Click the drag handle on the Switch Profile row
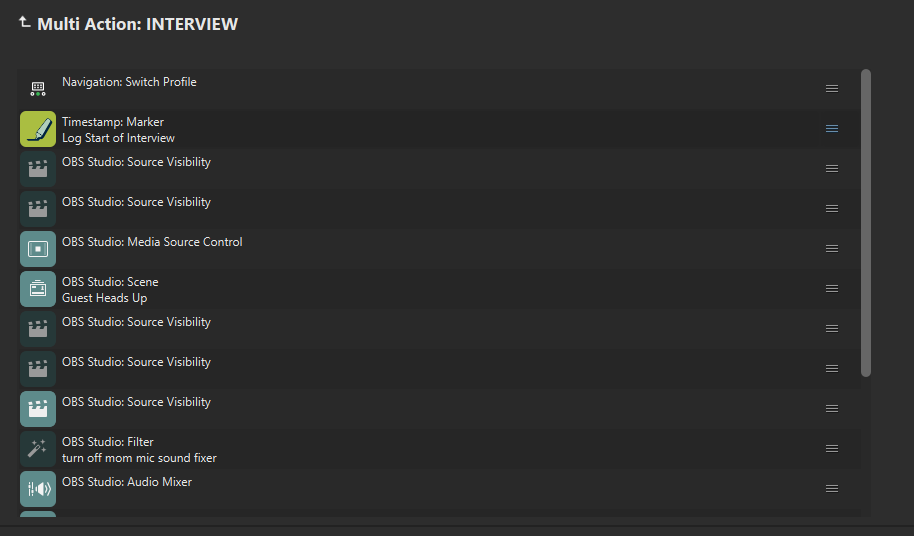Screen dimensions: 914x536 (831, 89)
